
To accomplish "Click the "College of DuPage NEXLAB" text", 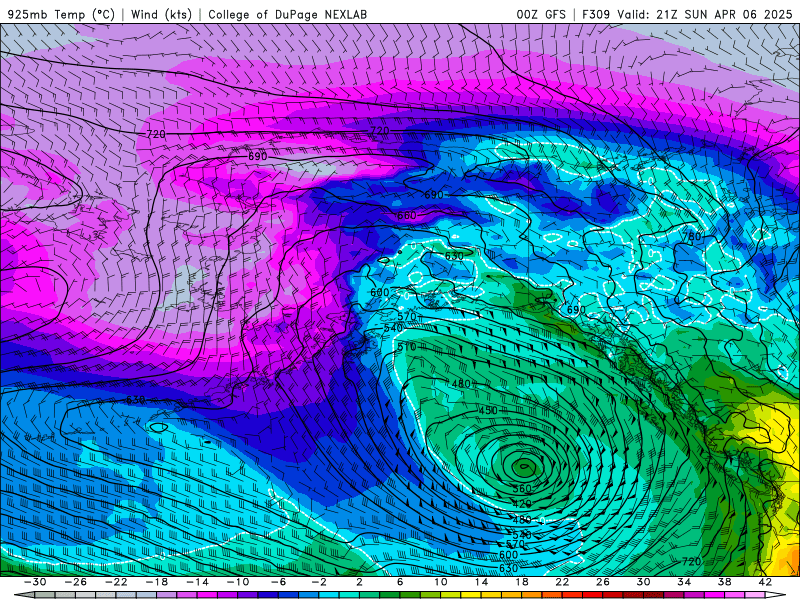I will click(x=287, y=14).
